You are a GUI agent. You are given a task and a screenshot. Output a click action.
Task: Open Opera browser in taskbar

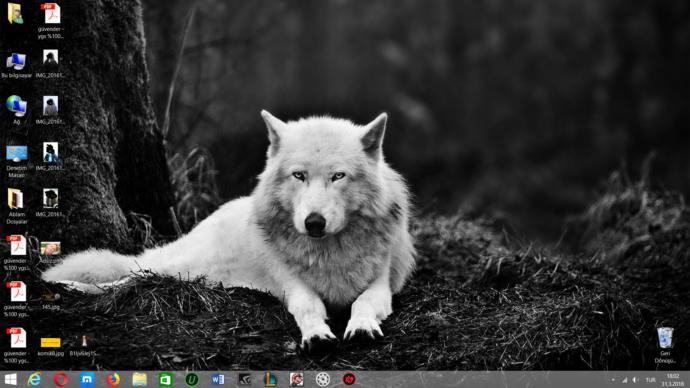click(x=61, y=379)
